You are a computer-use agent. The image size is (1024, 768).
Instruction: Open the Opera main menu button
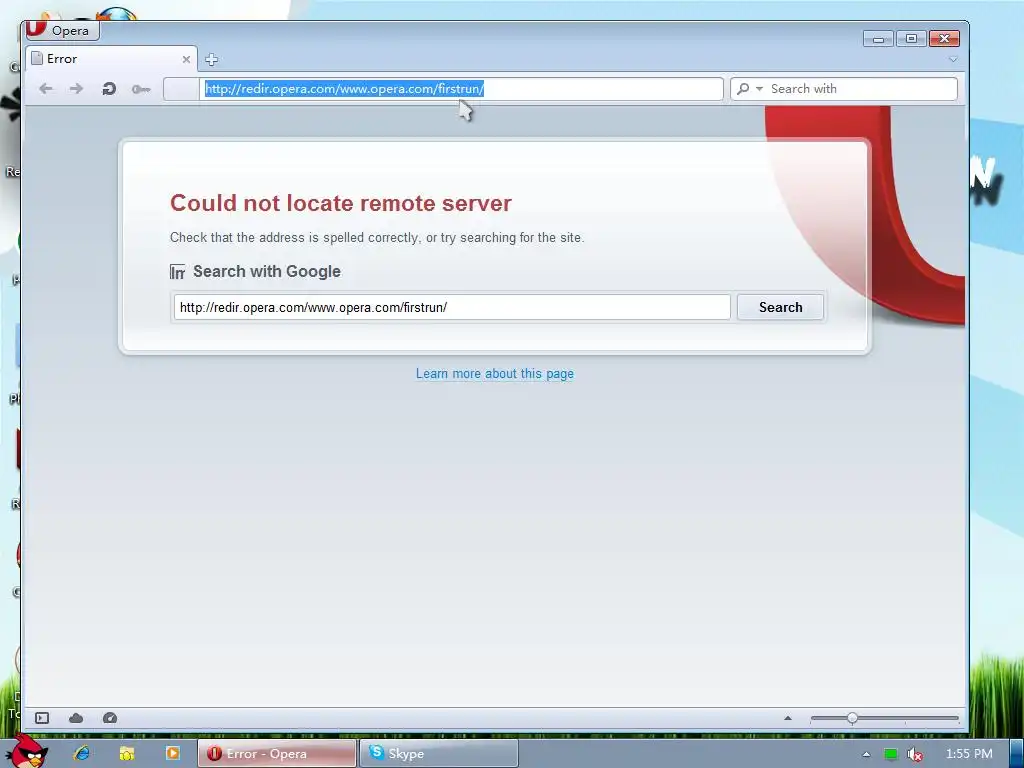pos(62,30)
